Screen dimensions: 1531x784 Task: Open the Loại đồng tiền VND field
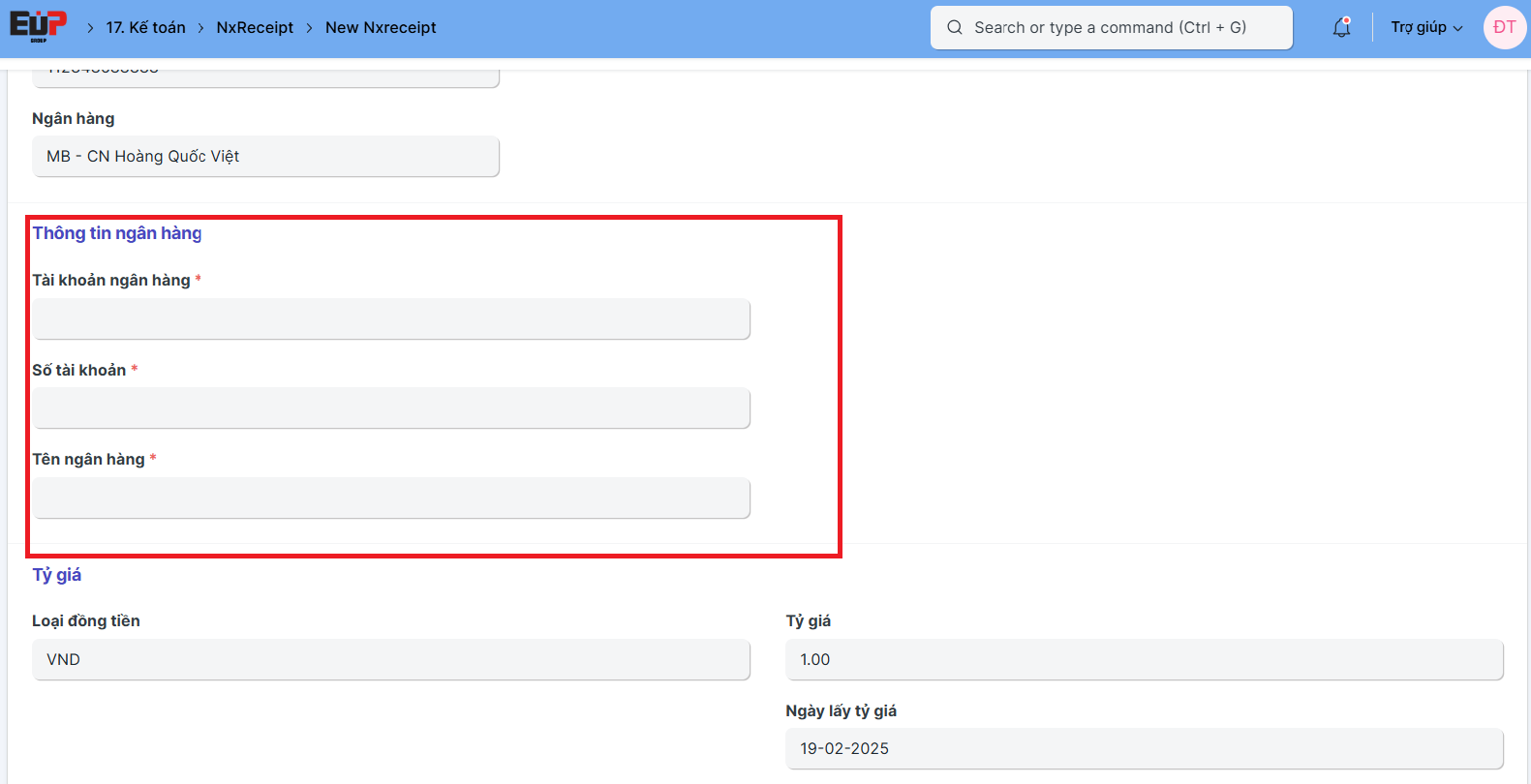point(391,660)
